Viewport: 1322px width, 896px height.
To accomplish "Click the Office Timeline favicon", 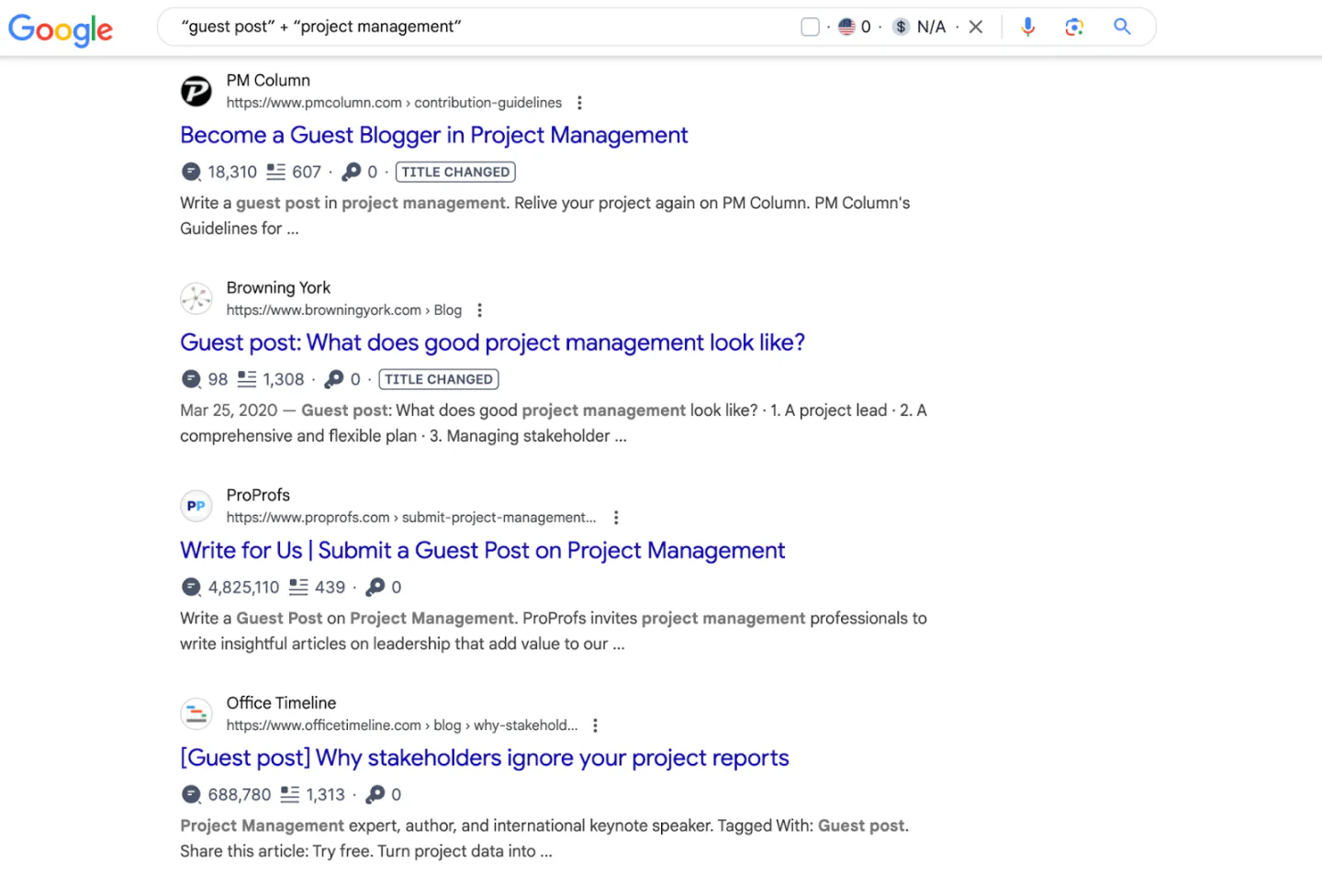I will [x=196, y=713].
